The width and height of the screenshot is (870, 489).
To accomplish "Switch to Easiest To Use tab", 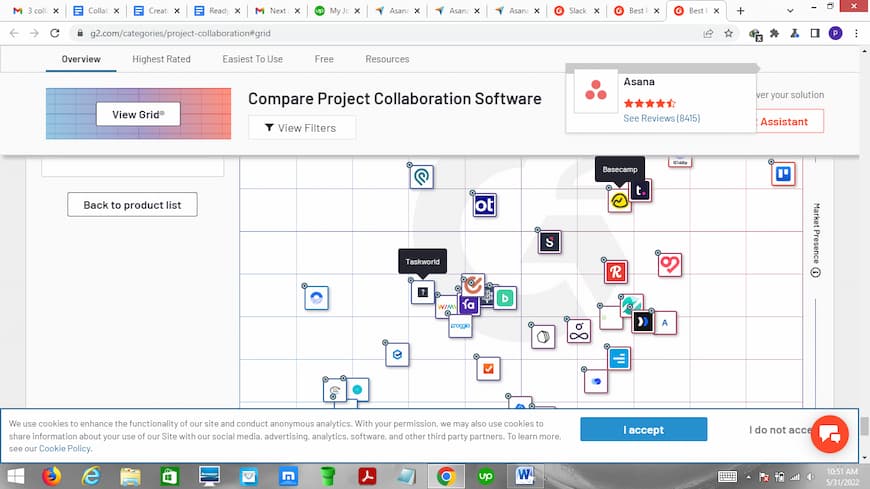I will click(x=252, y=59).
